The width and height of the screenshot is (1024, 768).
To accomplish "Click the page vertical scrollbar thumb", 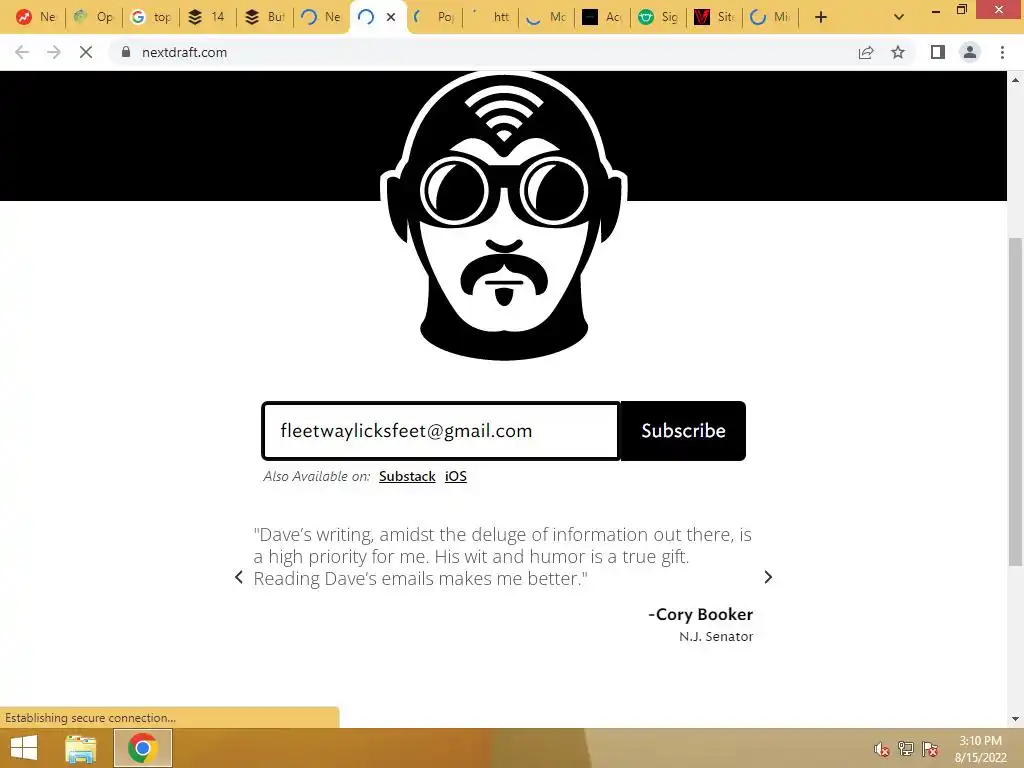I will pyautogui.click(x=1016, y=402).
